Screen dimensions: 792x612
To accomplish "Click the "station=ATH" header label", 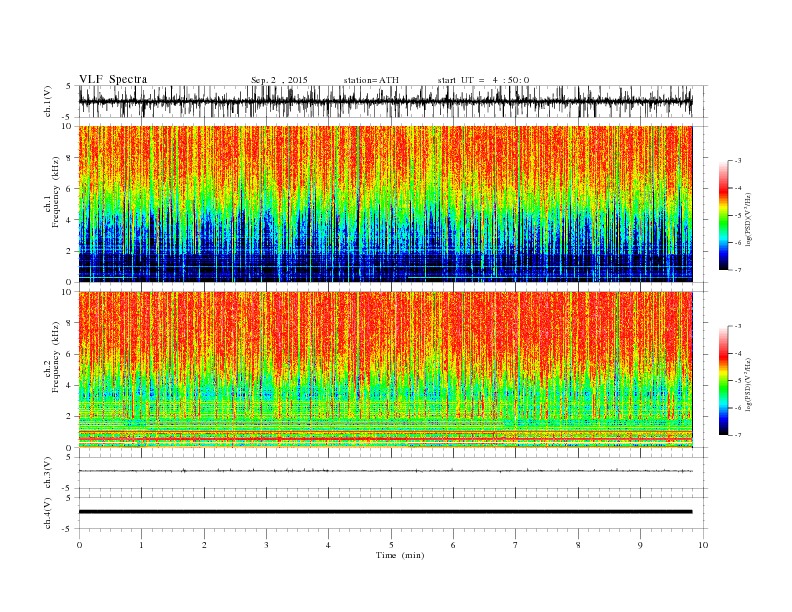I will [371, 80].
